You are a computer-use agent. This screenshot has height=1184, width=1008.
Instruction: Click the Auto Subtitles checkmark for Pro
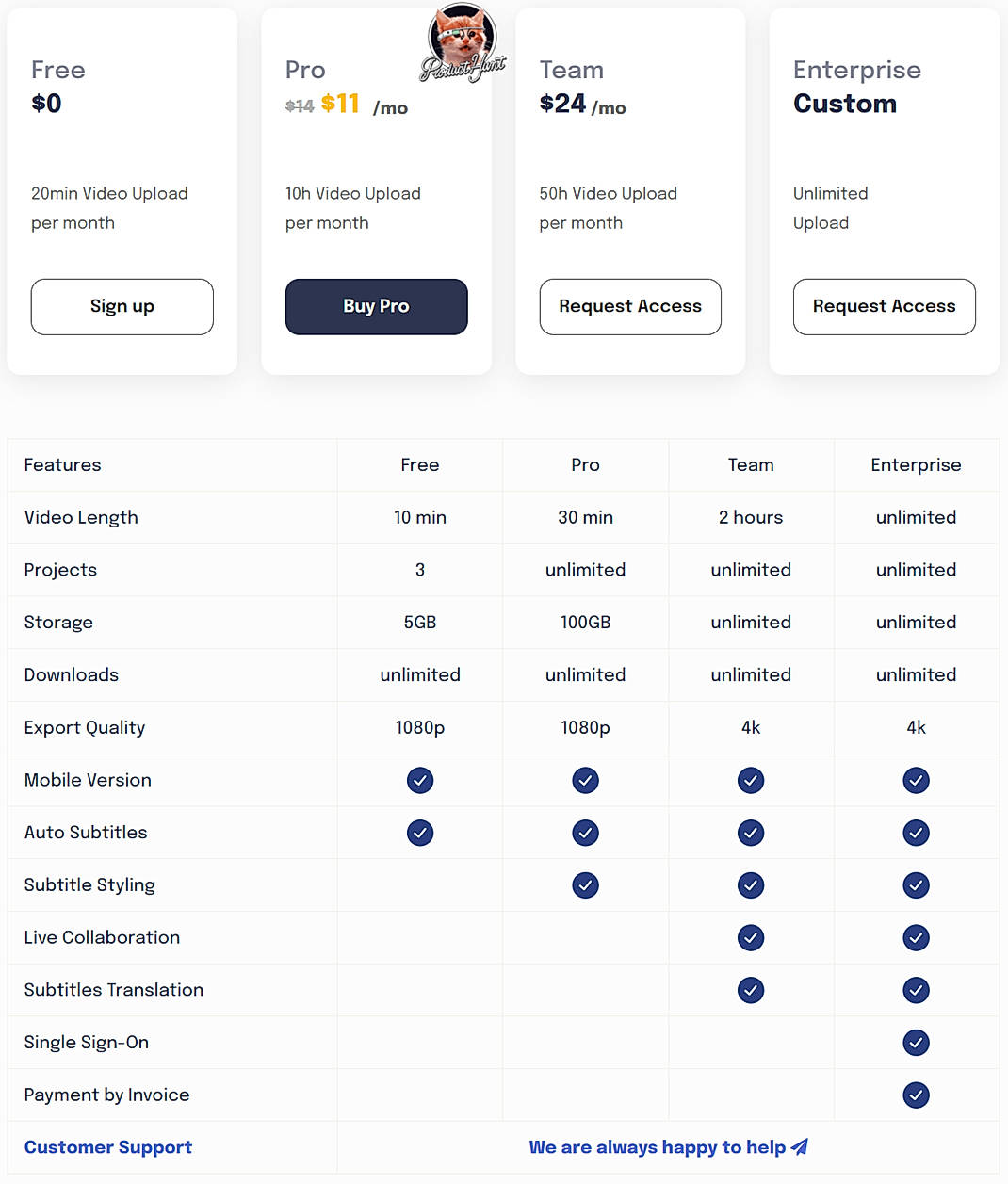coord(585,833)
